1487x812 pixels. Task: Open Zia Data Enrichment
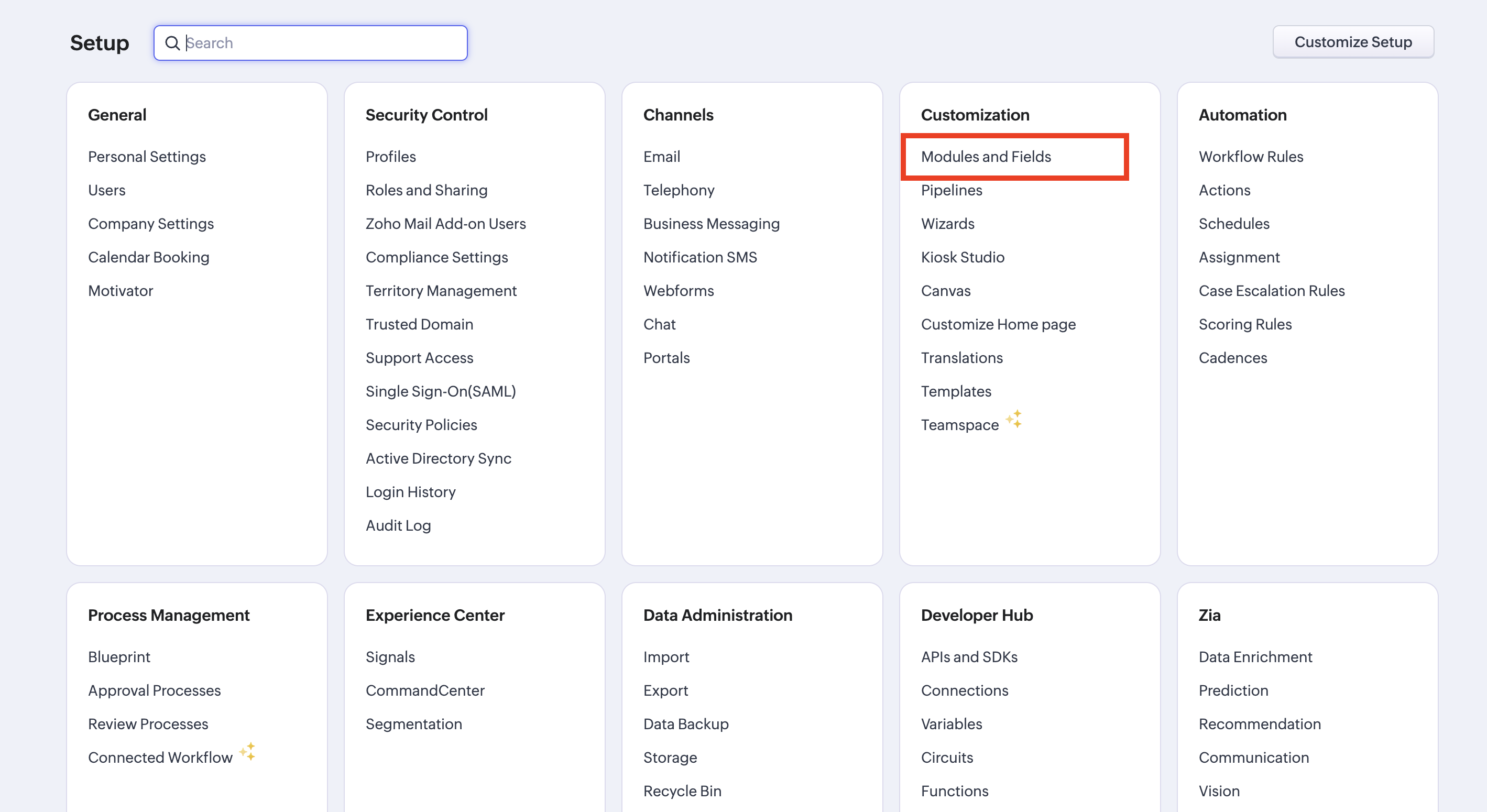[x=1255, y=657]
